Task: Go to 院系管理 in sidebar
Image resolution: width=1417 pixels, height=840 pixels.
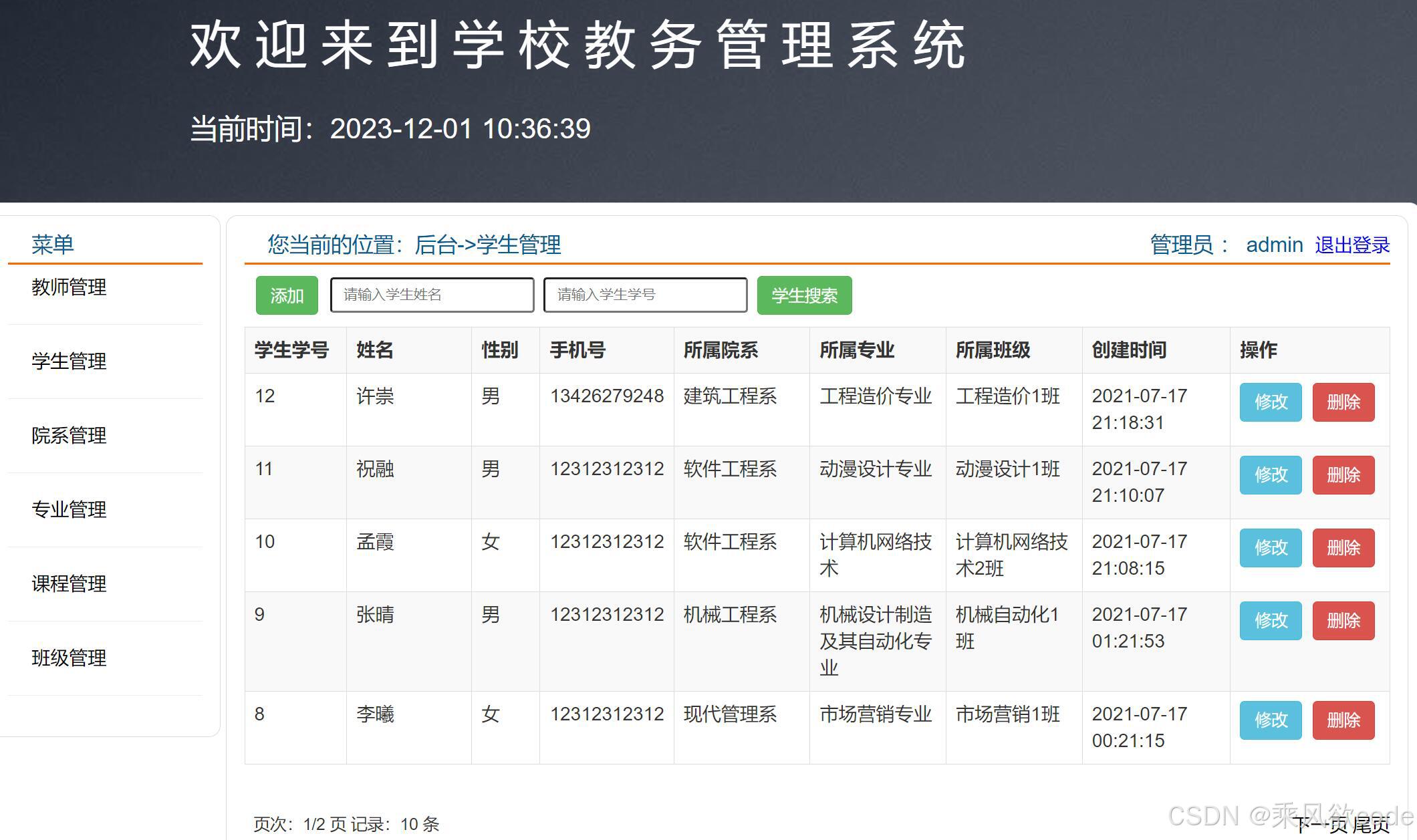Action: point(69,436)
